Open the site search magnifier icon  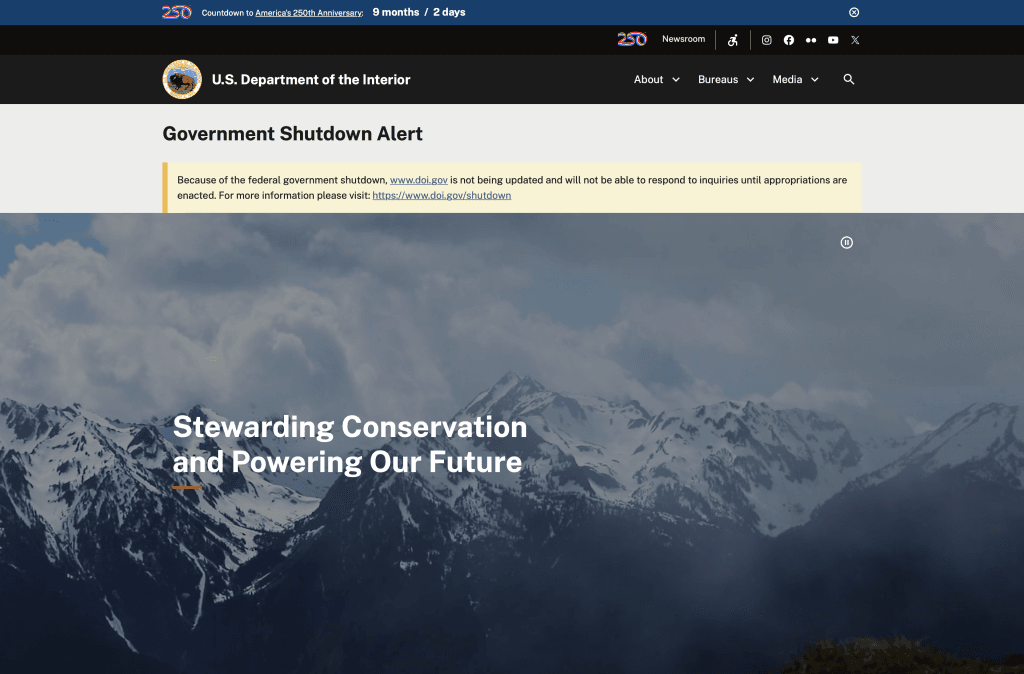pyautogui.click(x=848, y=79)
